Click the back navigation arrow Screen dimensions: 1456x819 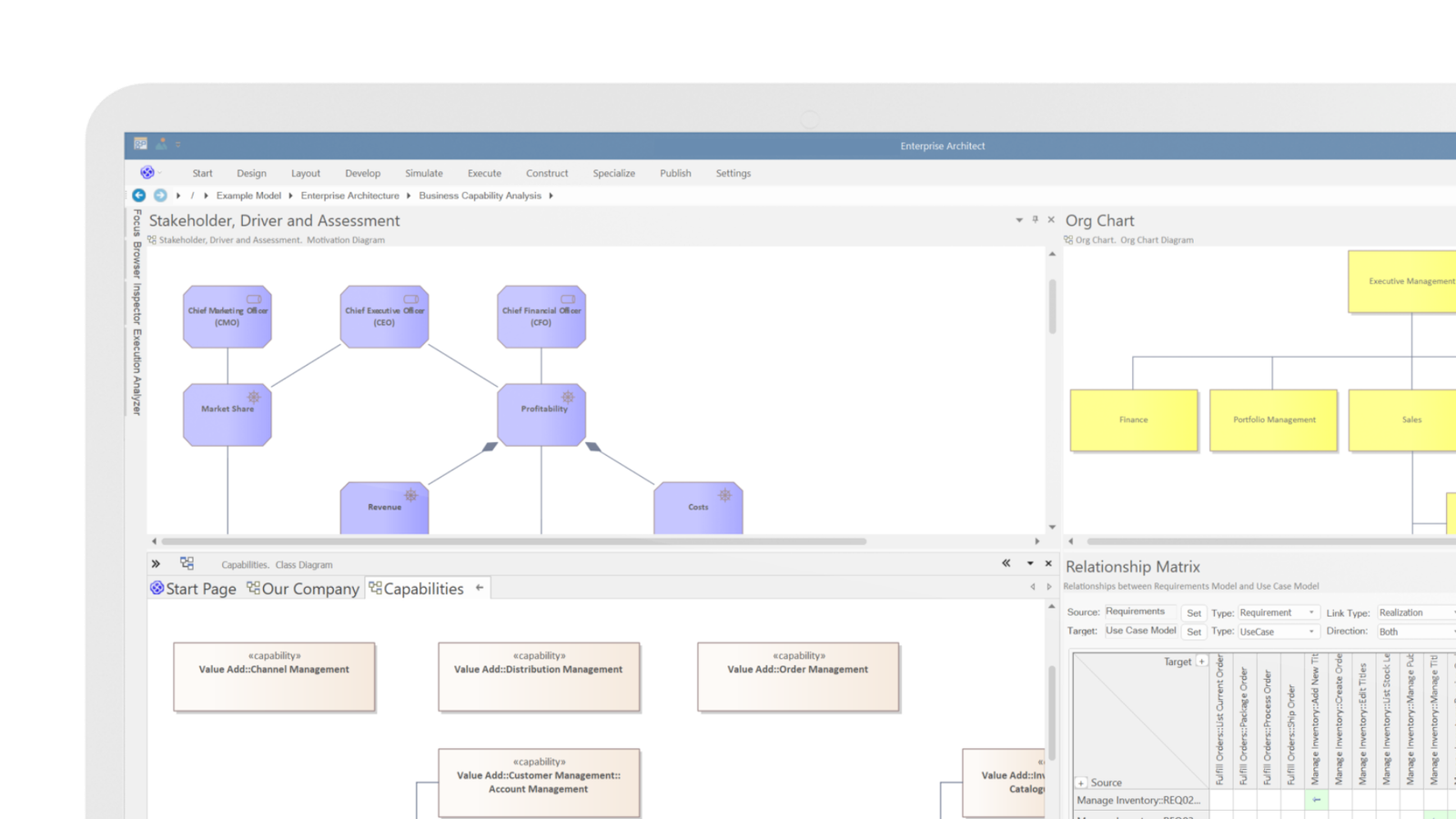click(x=138, y=195)
